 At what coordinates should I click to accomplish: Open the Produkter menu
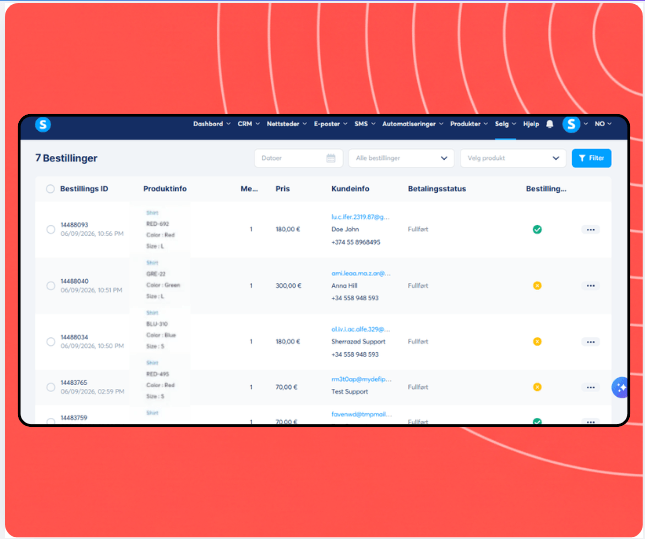[x=469, y=124]
